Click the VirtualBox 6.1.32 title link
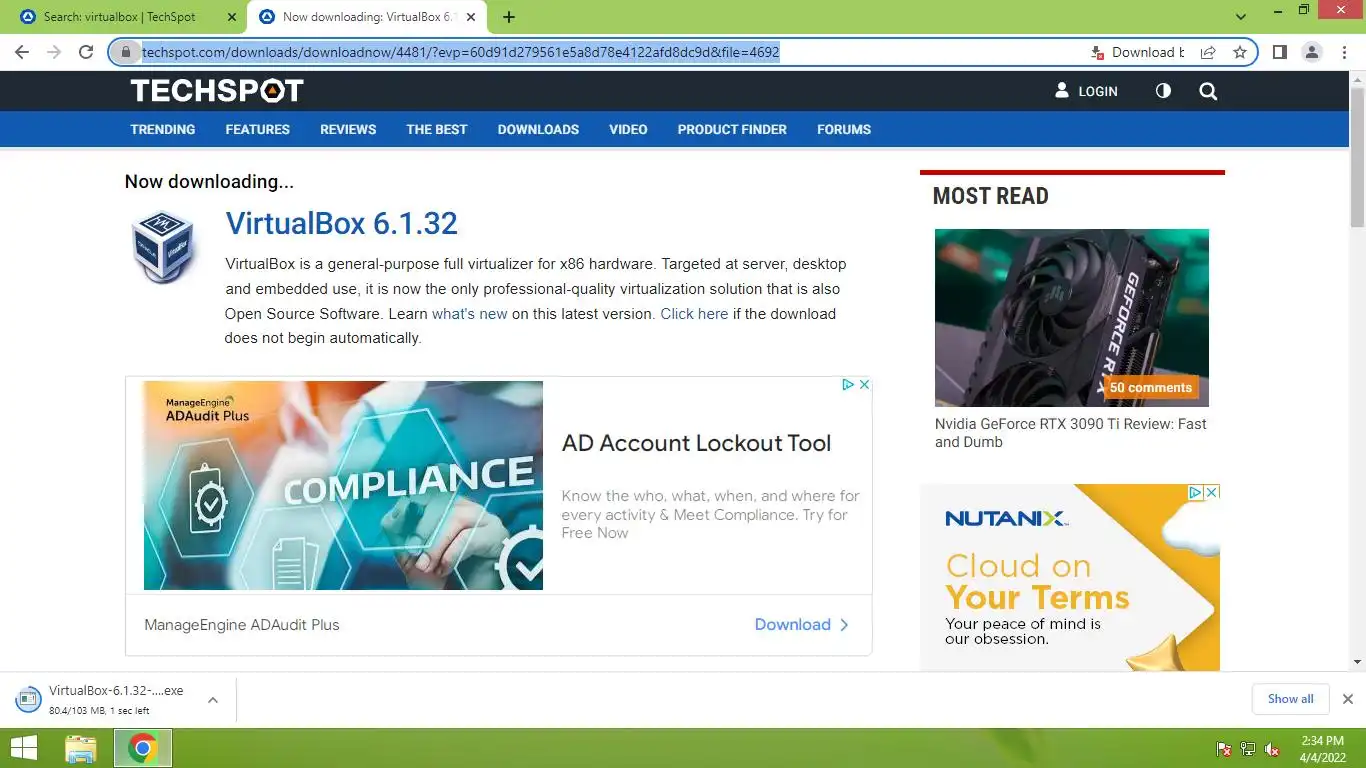Screen dimensions: 1366x768 pyautogui.click(x=342, y=223)
